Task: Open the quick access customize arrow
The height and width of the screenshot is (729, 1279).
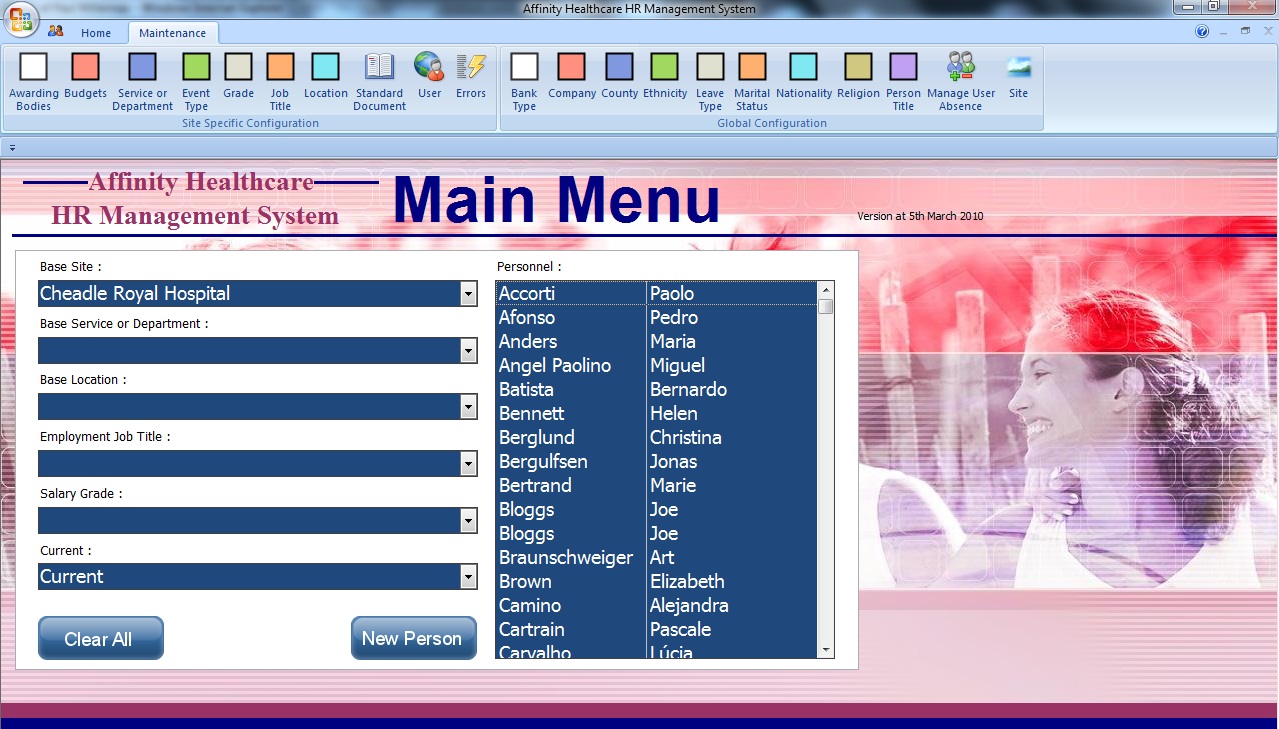Action: point(12,147)
